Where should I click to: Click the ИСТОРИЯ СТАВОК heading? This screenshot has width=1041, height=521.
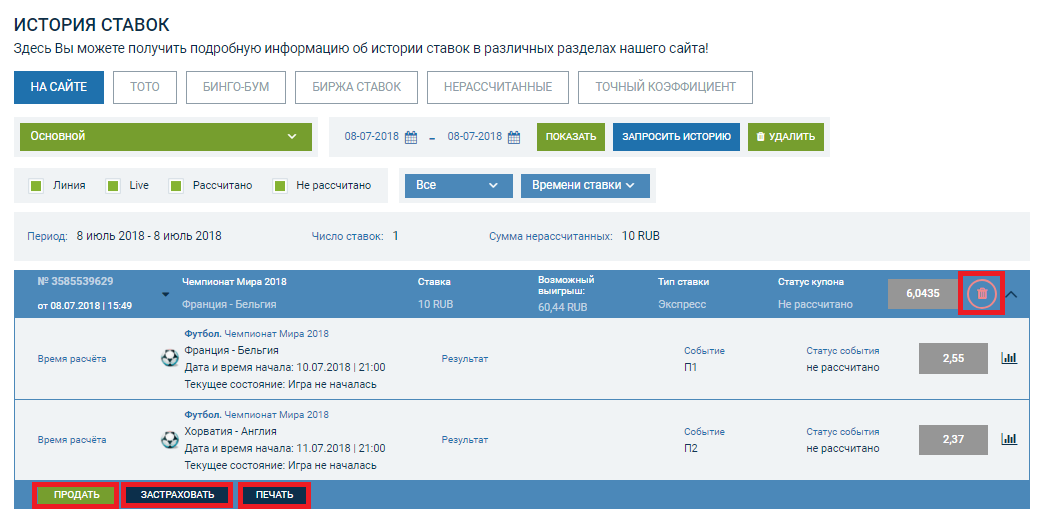click(92, 25)
